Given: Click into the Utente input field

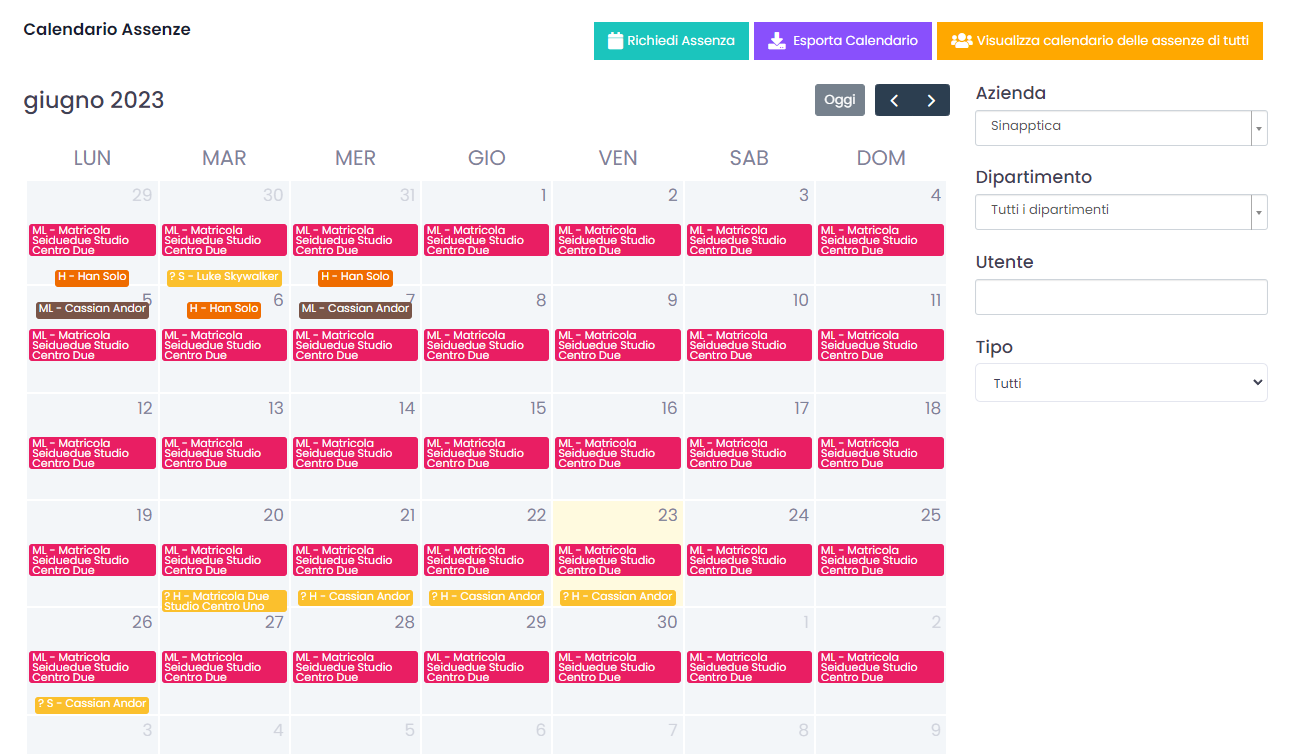Looking at the screenshot, I should 1120,297.
